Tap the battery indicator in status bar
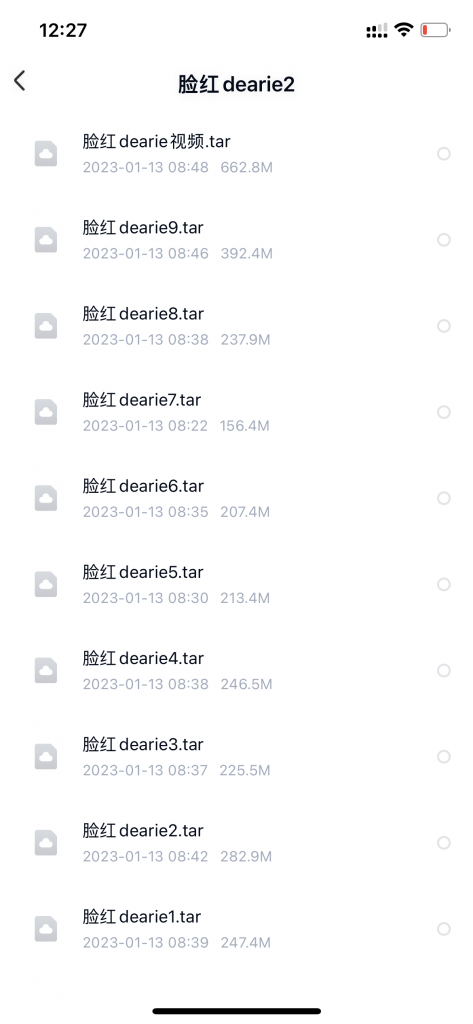The width and height of the screenshot is (473, 1024). click(x=435, y=30)
